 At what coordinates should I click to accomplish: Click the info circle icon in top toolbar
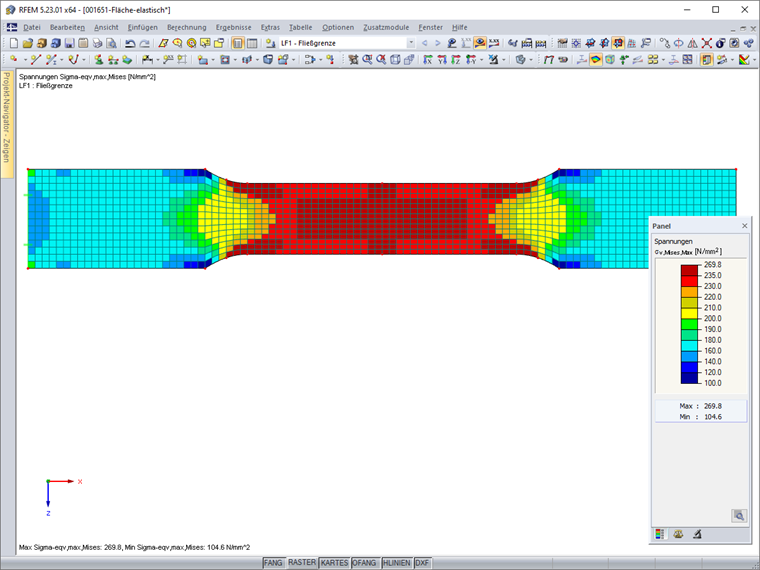click(x=721, y=43)
